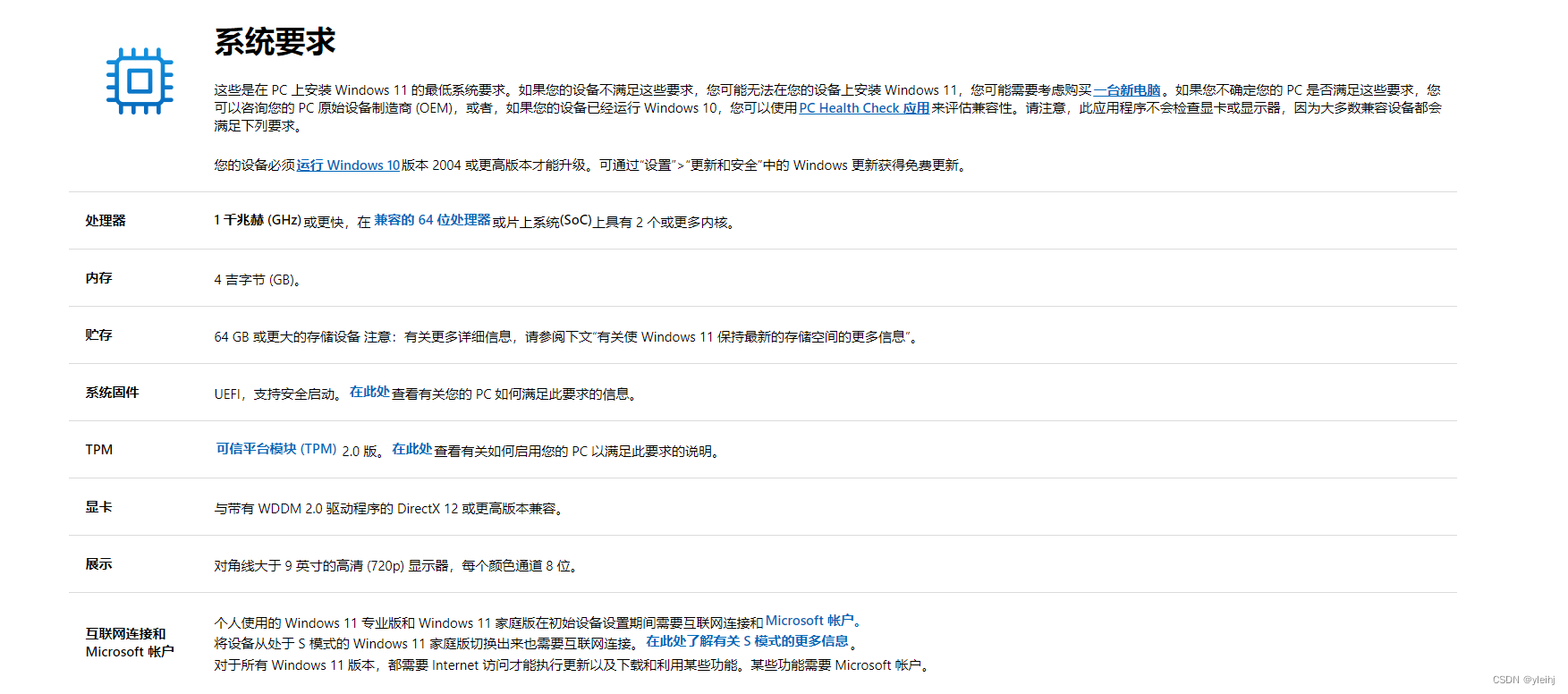Select the 互联网连接和 Microsoft 帐户 label
1568x694 pixels.
pyautogui.click(x=130, y=643)
